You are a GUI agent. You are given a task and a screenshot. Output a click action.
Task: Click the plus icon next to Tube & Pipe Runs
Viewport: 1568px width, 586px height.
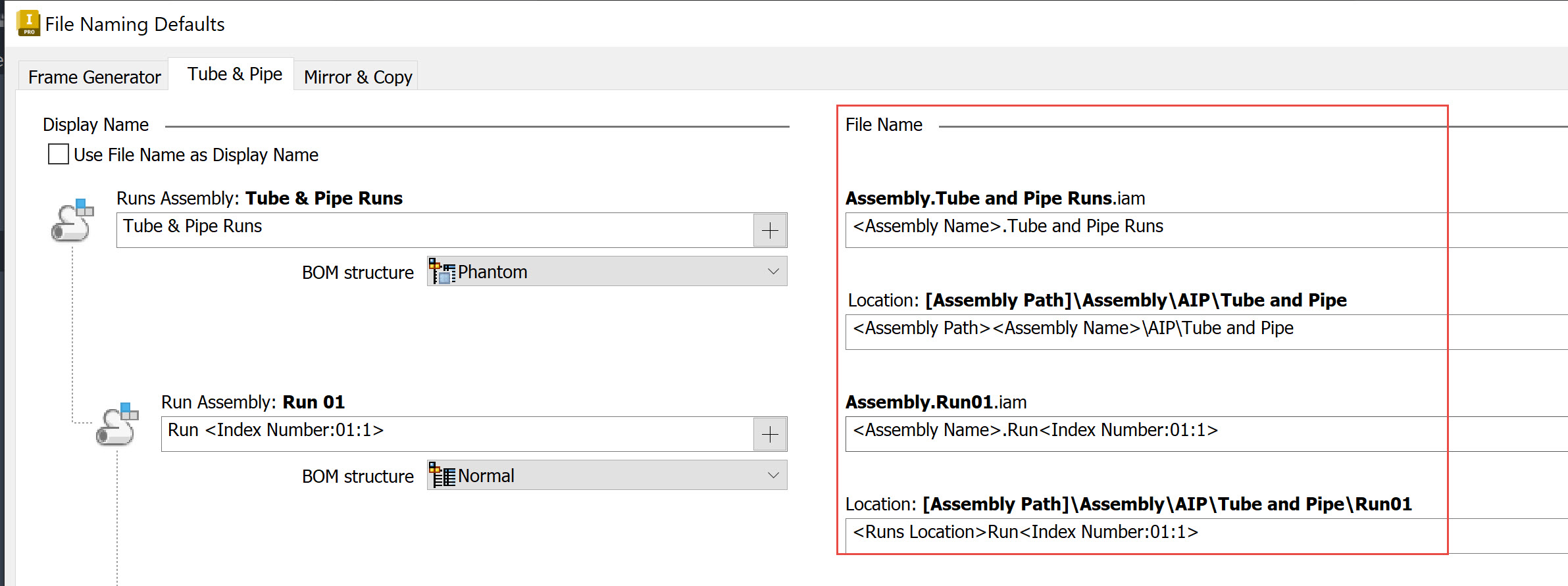pyautogui.click(x=769, y=230)
